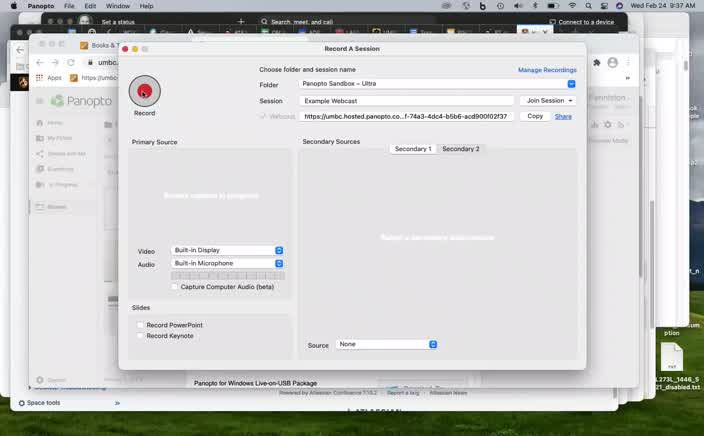The image size is (704, 436).
Task: Open the Share link next to Copy
Action: click(563, 117)
